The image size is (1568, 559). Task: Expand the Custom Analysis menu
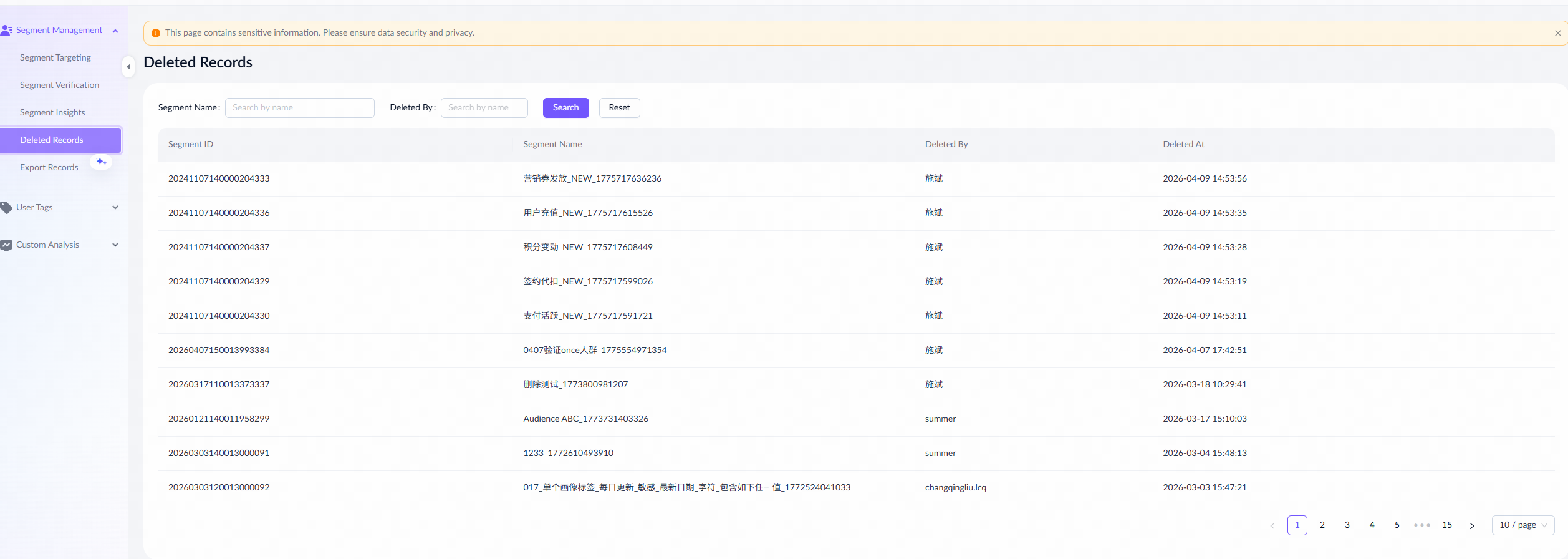click(115, 245)
